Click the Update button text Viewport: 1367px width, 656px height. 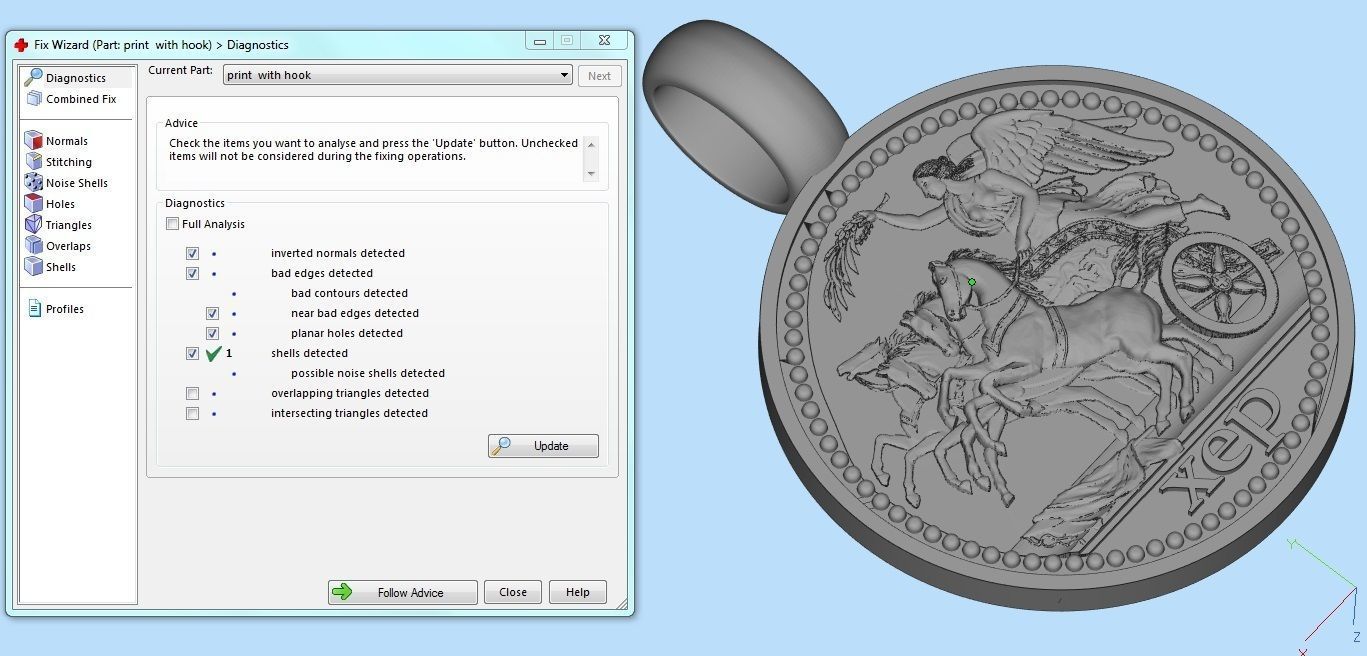click(551, 446)
